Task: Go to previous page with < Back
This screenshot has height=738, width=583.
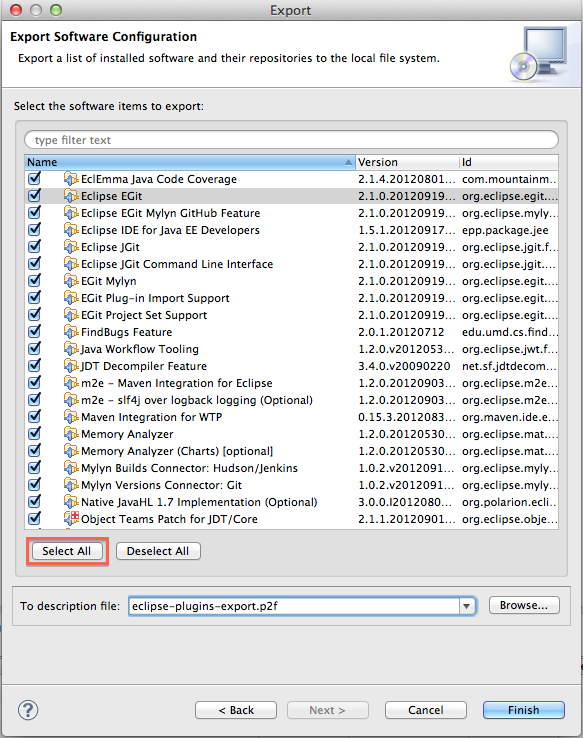Action: coord(236,710)
